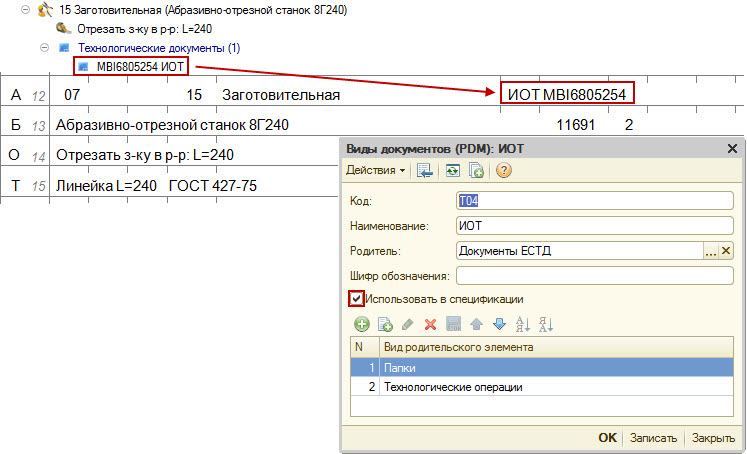The width and height of the screenshot is (747, 454).
Task: Click the help question mark icon
Action: coord(504,171)
